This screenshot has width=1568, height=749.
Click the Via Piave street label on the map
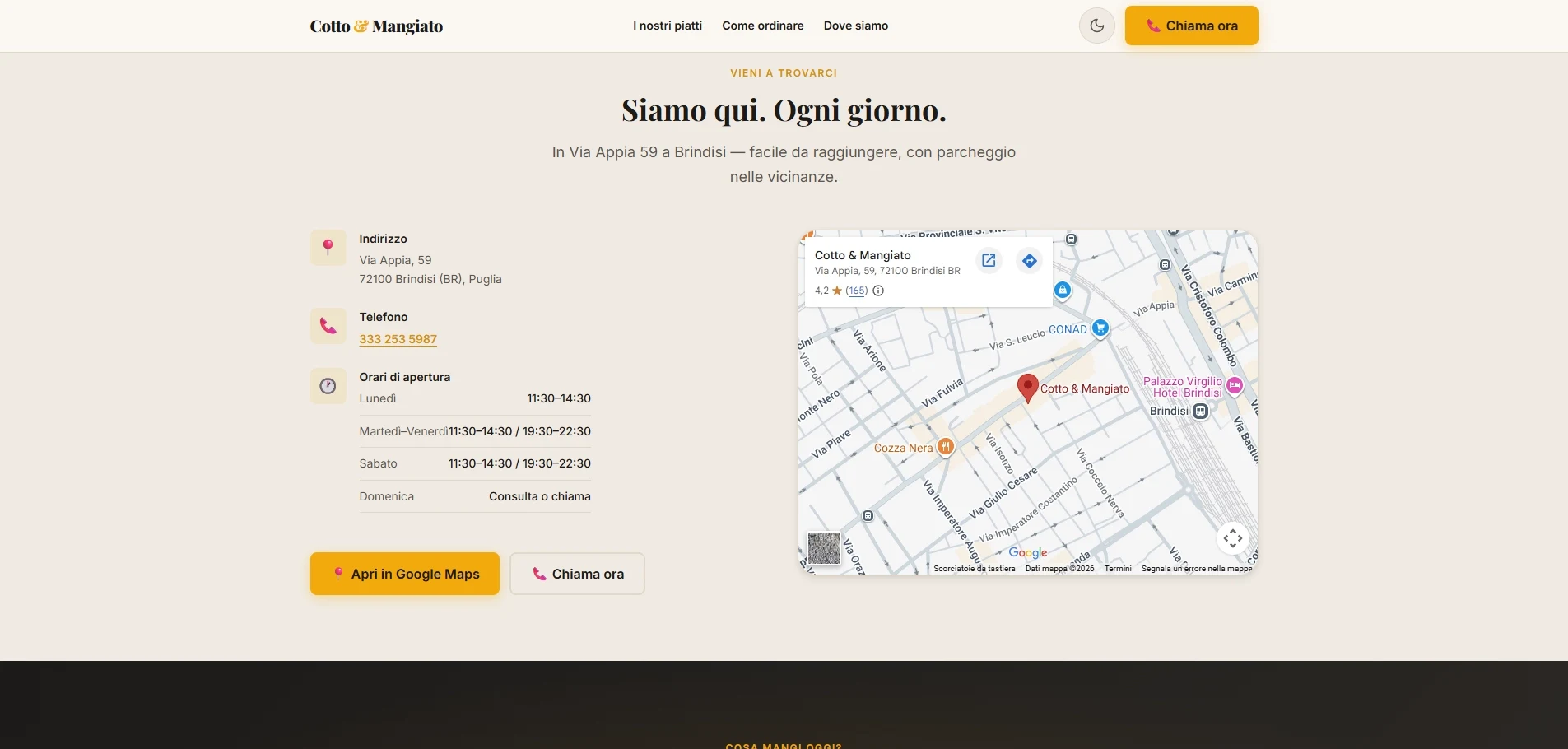pos(831,444)
